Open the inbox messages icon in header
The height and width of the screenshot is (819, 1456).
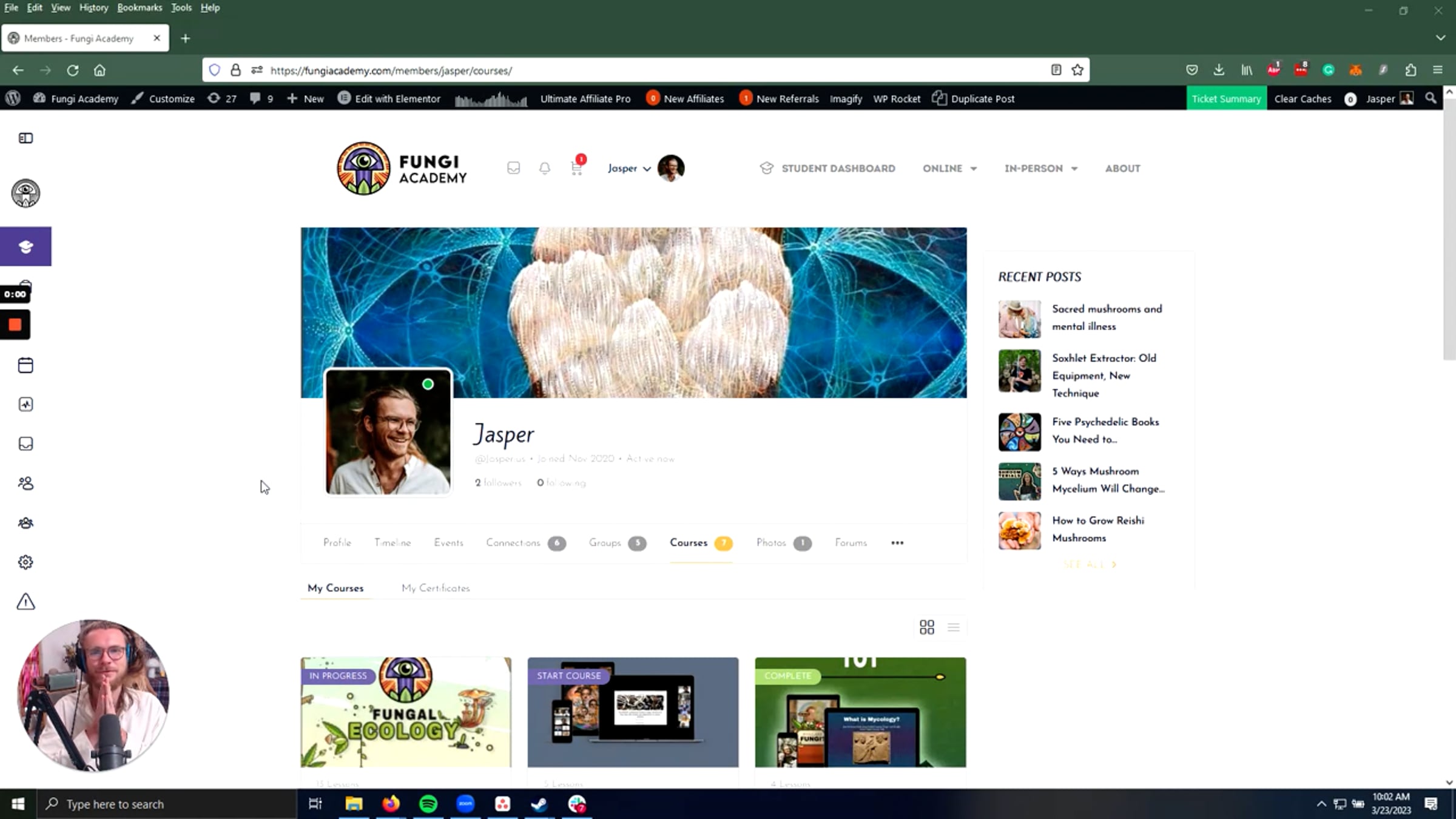click(x=513, y=168)
